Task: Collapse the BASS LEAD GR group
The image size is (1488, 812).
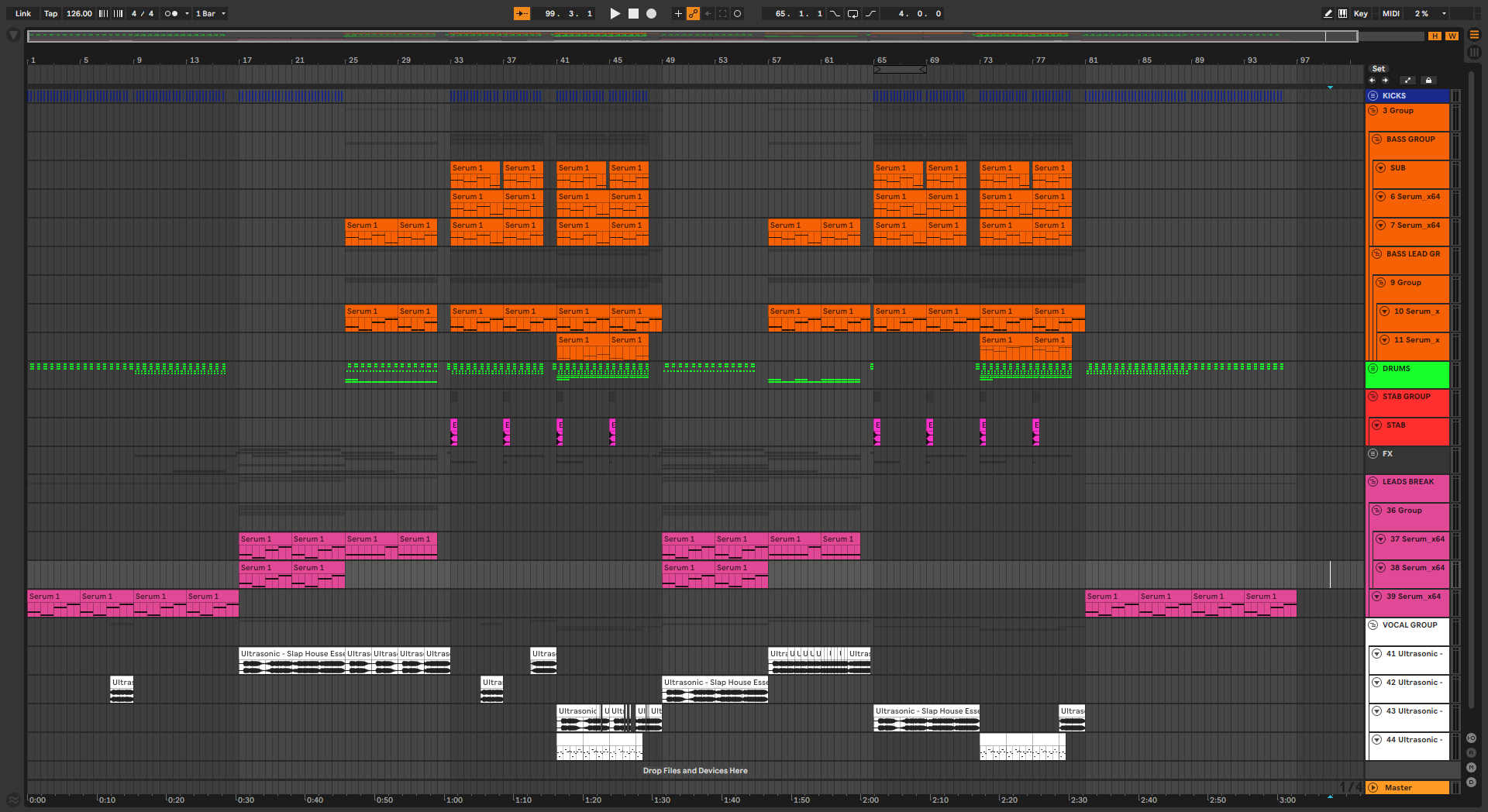Action: pyautogui.click(x=1377, y=254)
